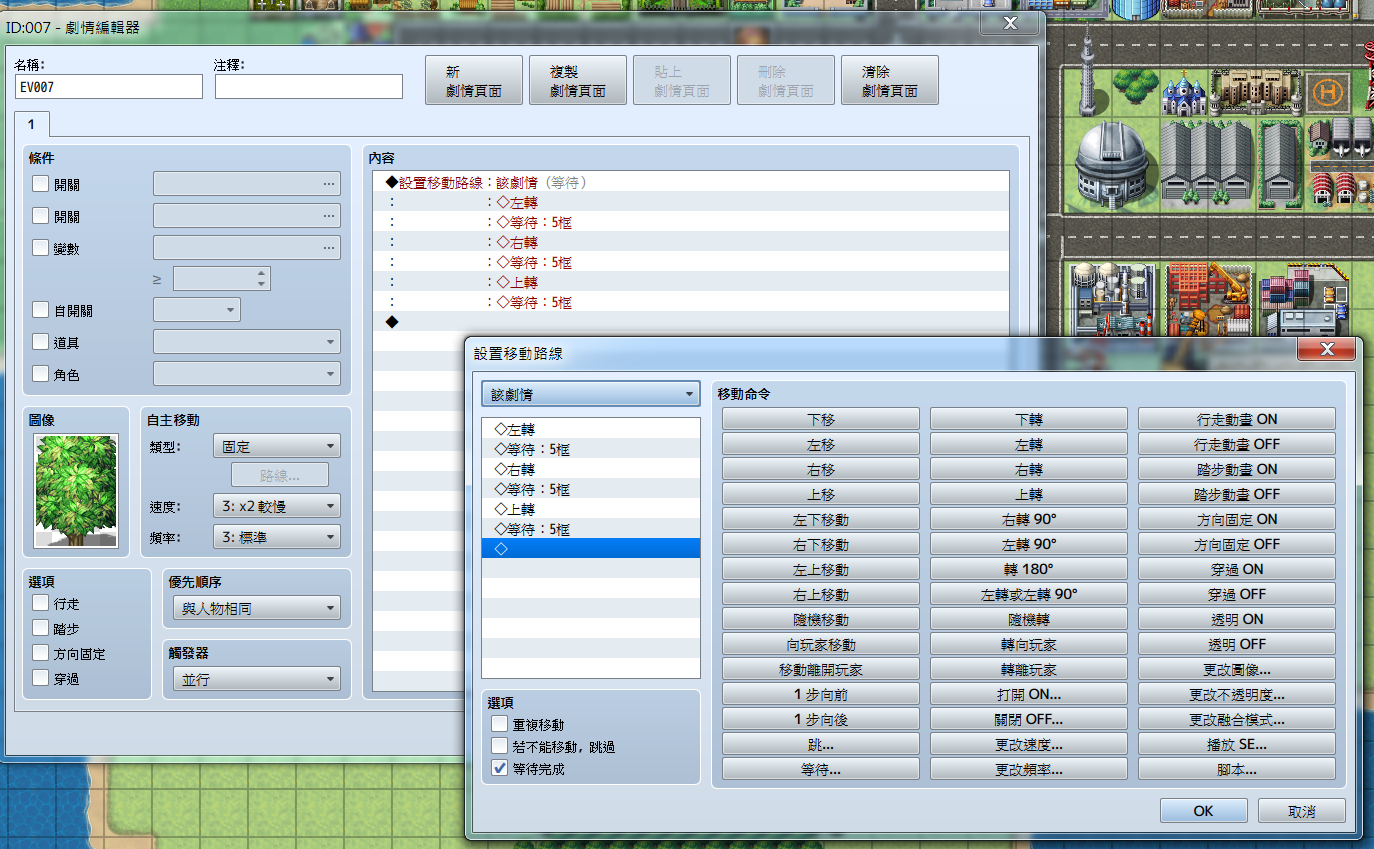Tick the 自開關 condition checkbox
Screen dimensions: 1374x849
pos(41,310)
